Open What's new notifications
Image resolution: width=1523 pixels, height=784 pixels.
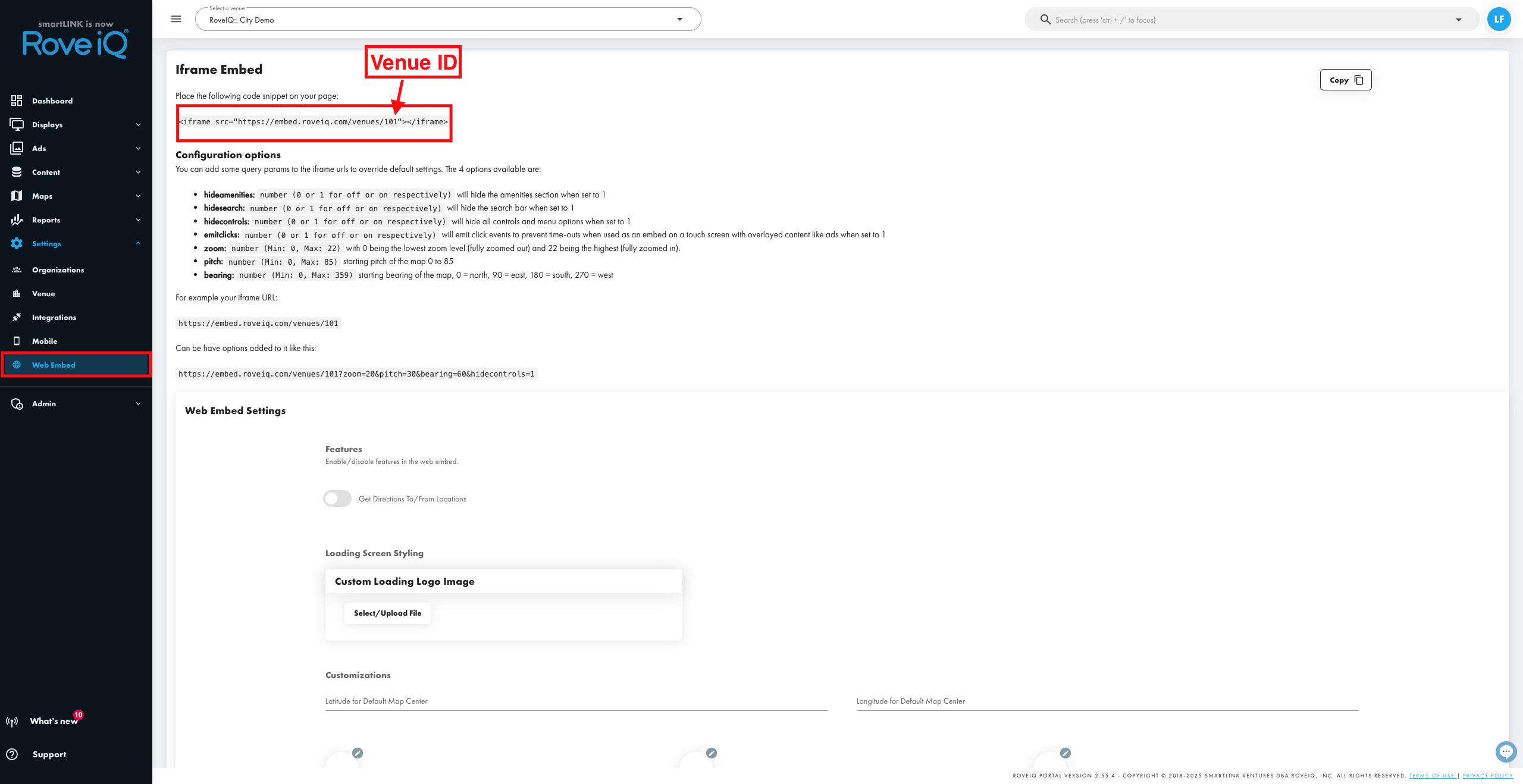54,721
